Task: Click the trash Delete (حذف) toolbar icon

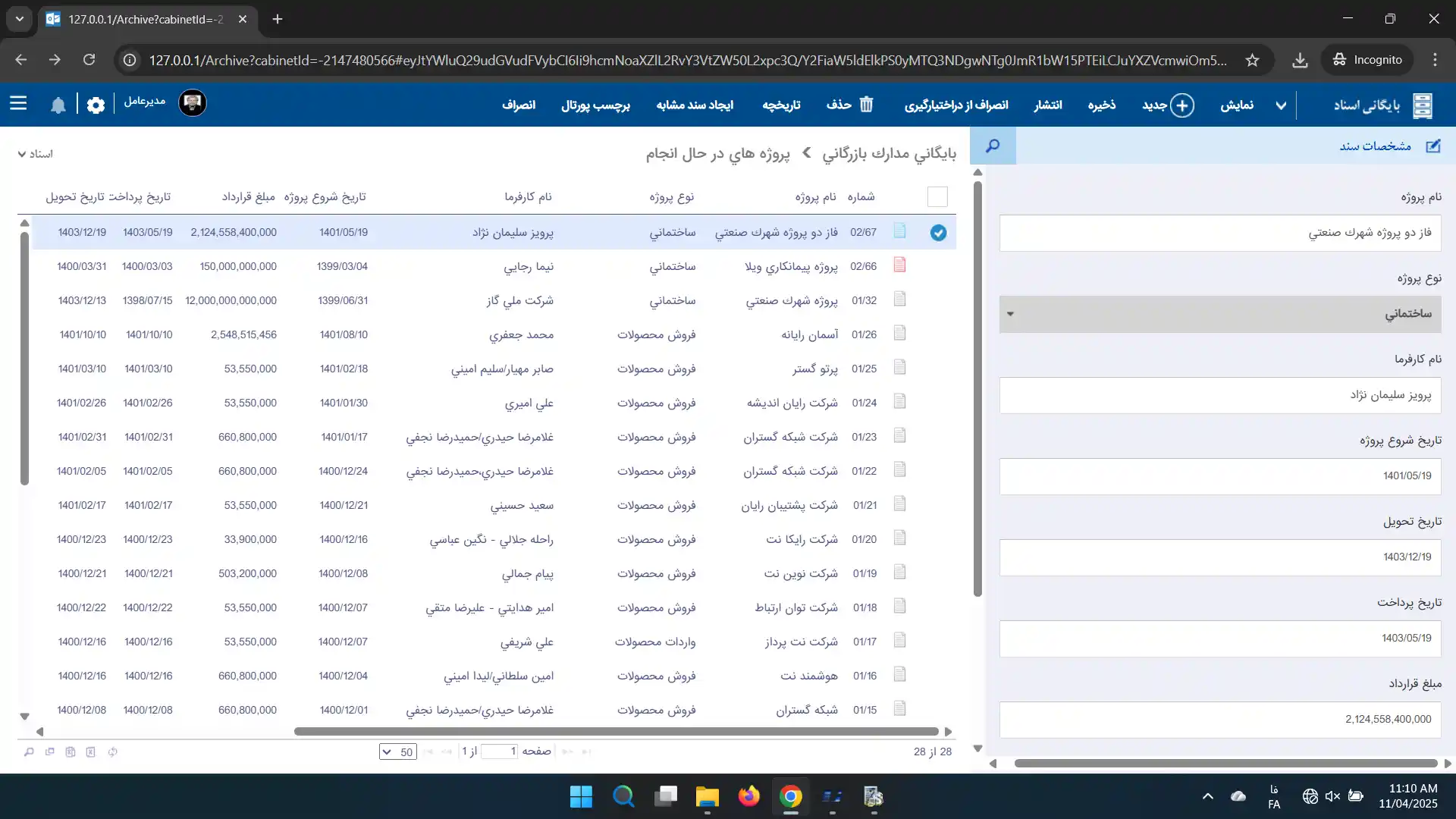Action: coord(866,105)
